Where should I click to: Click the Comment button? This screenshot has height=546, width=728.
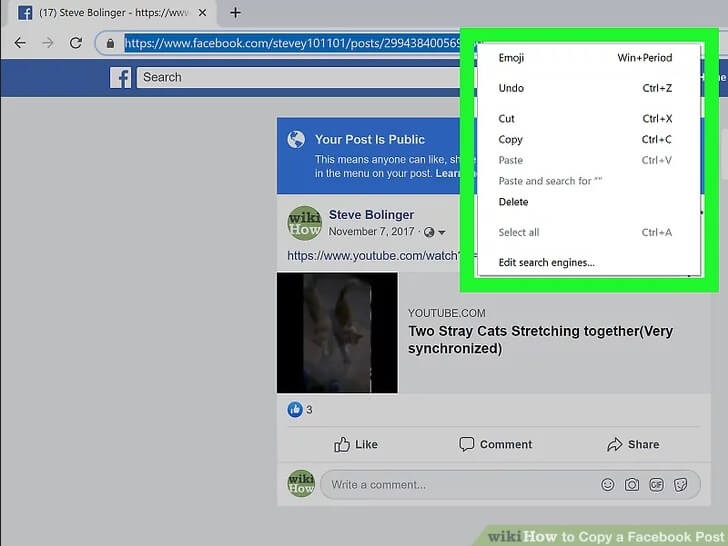click(x=495, y=444)
